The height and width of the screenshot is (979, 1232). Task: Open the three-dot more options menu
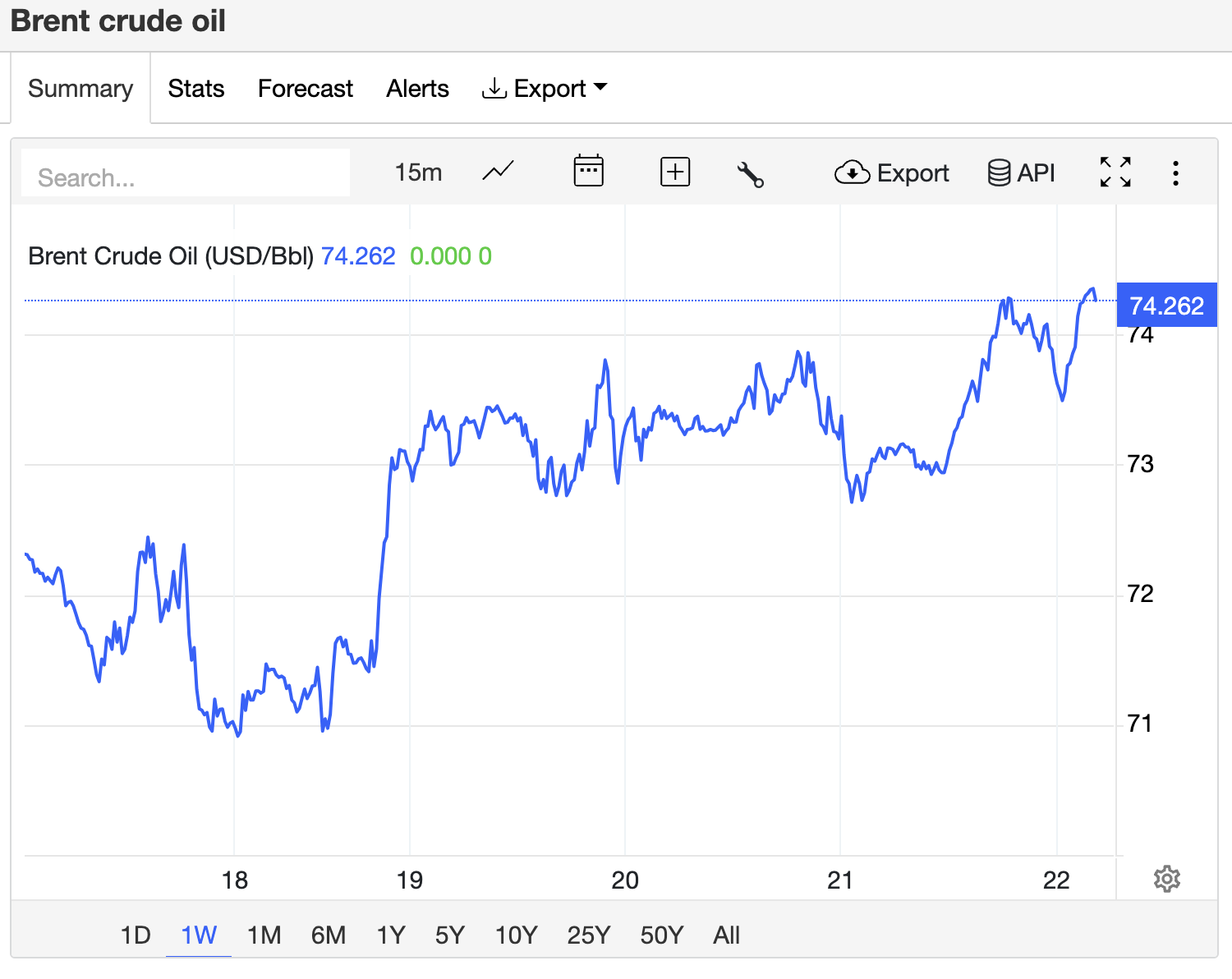(1176, 173)
